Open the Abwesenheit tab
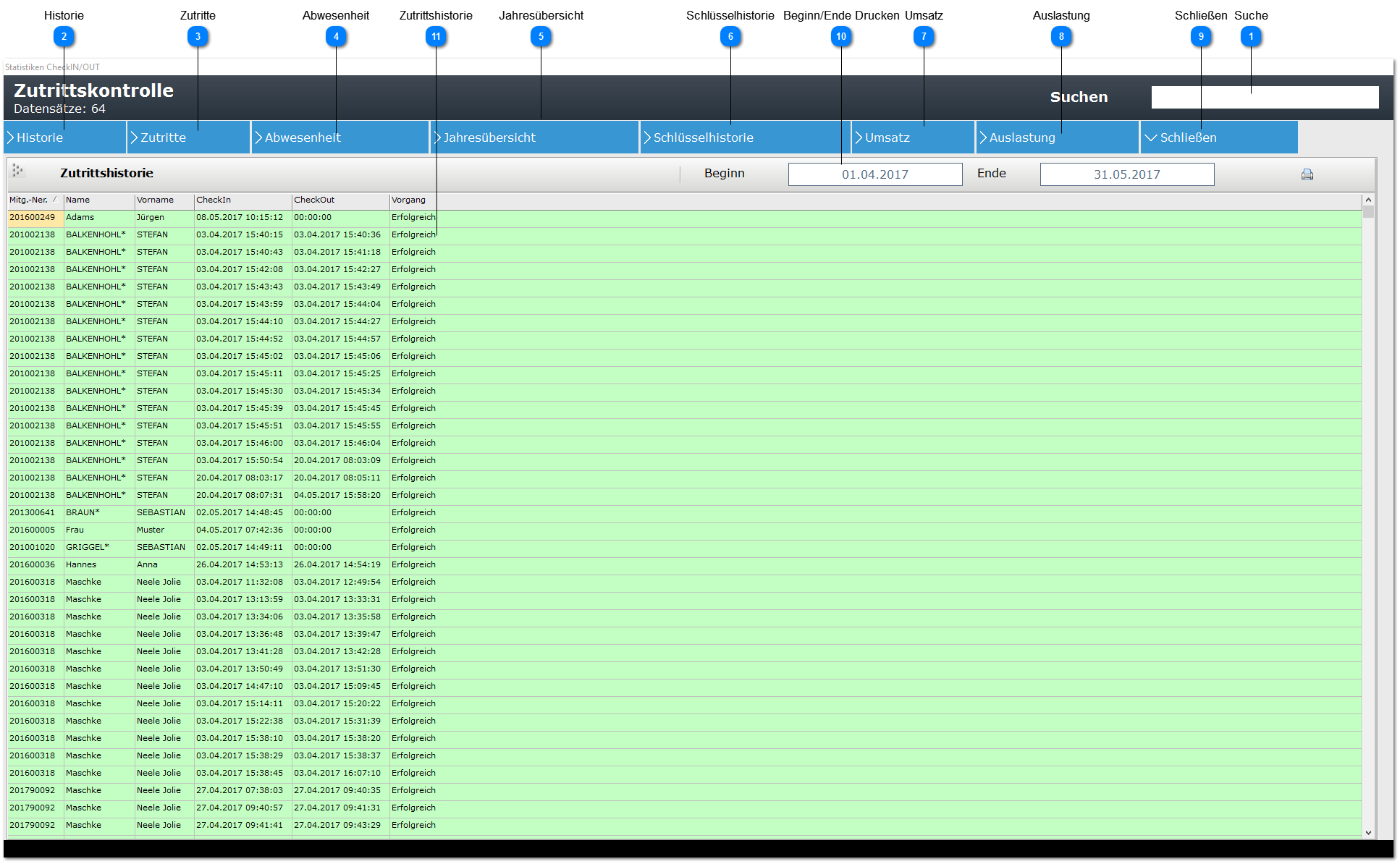 (340, 137)
